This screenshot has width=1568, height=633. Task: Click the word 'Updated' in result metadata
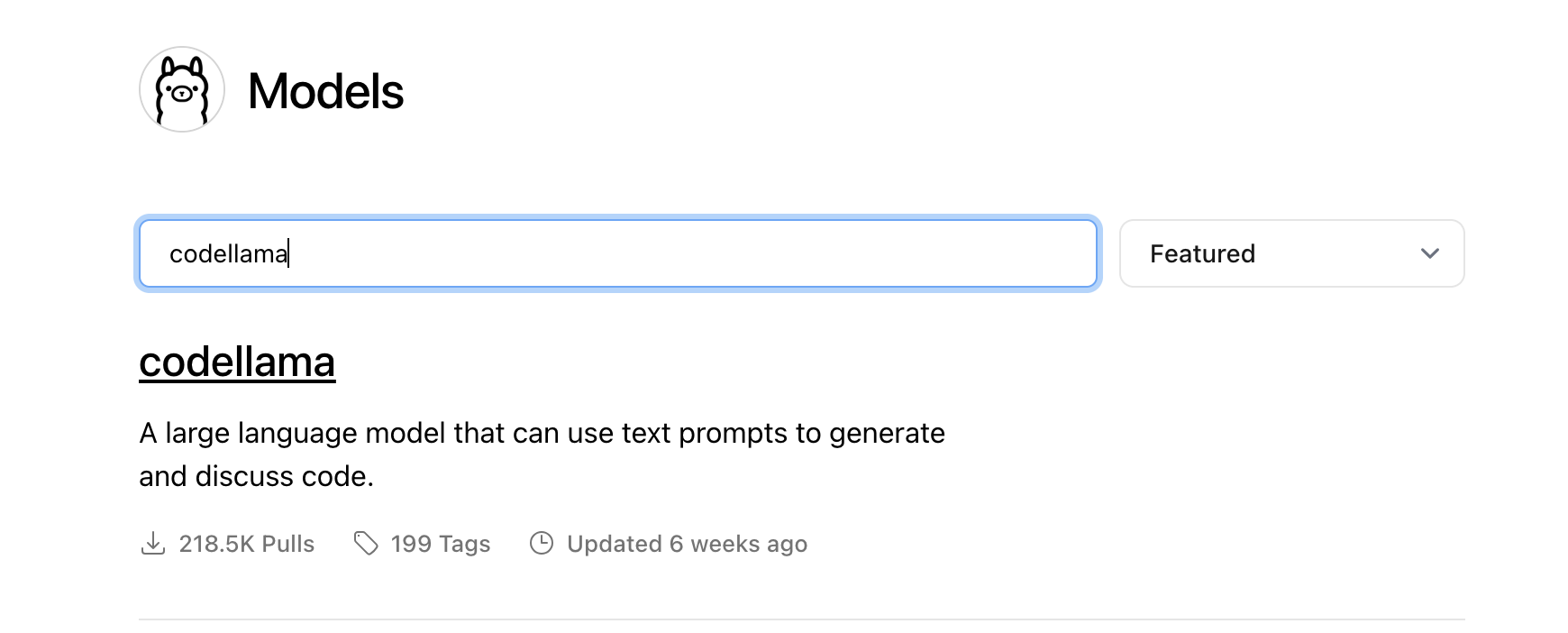coord(615,544)
